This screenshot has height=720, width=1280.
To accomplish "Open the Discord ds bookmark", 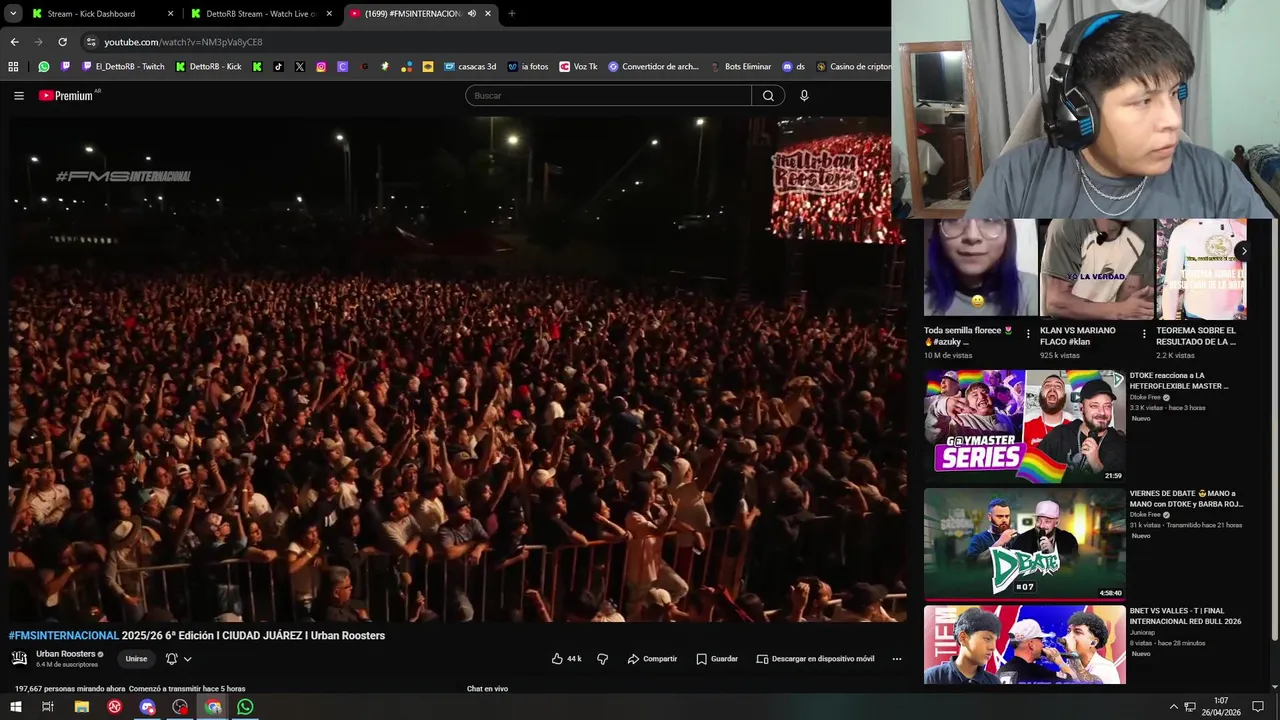I will tap(794, 67).
